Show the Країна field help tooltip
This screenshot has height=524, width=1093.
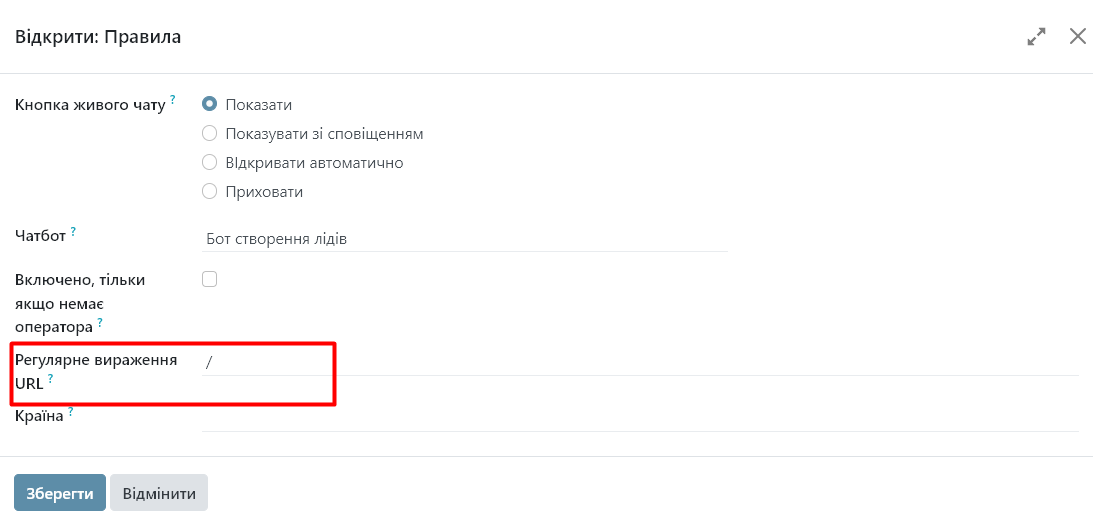pyautogui.click(x=71, y=410)
